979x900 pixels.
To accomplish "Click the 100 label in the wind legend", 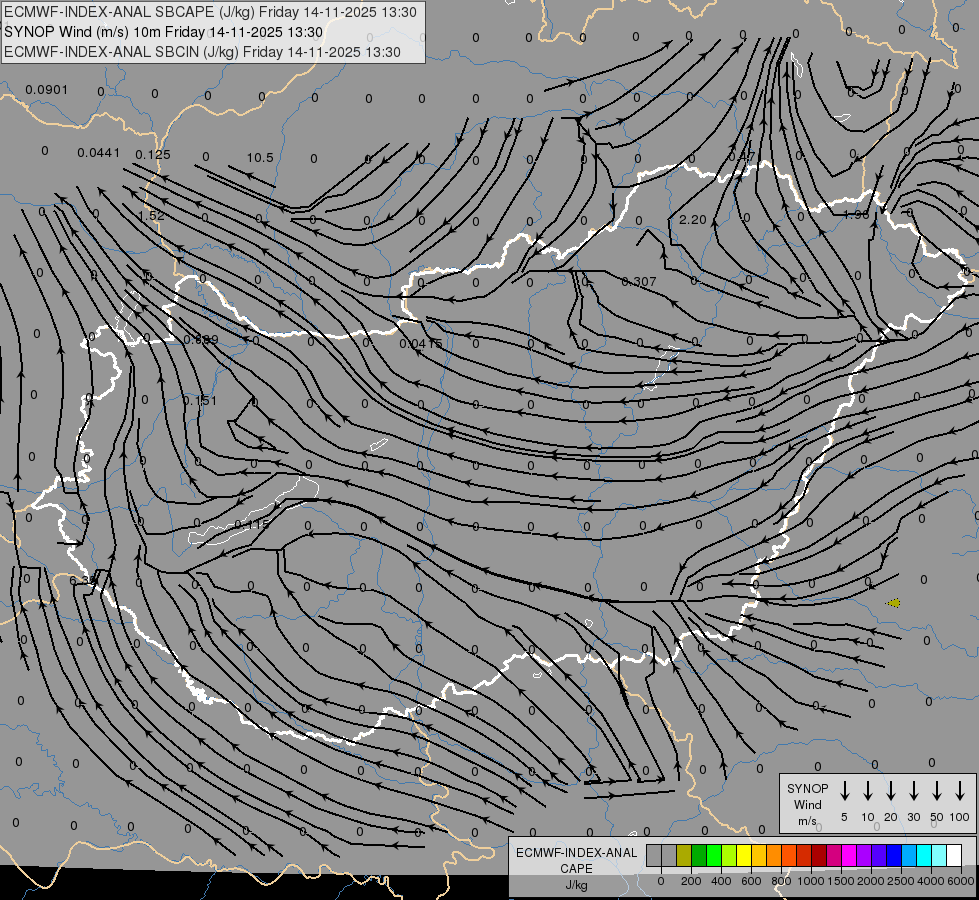I will [x=960, y=817].
